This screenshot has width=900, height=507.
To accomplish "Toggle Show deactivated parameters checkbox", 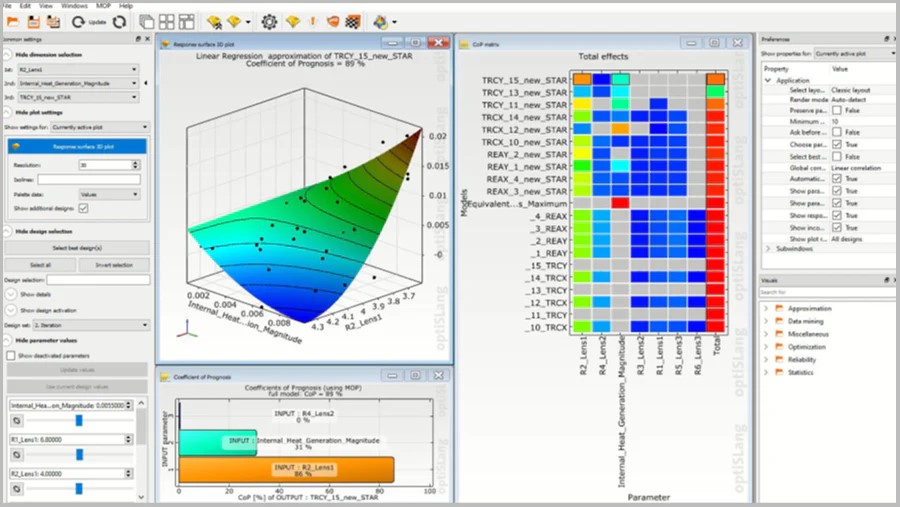I will pos(11,355).
